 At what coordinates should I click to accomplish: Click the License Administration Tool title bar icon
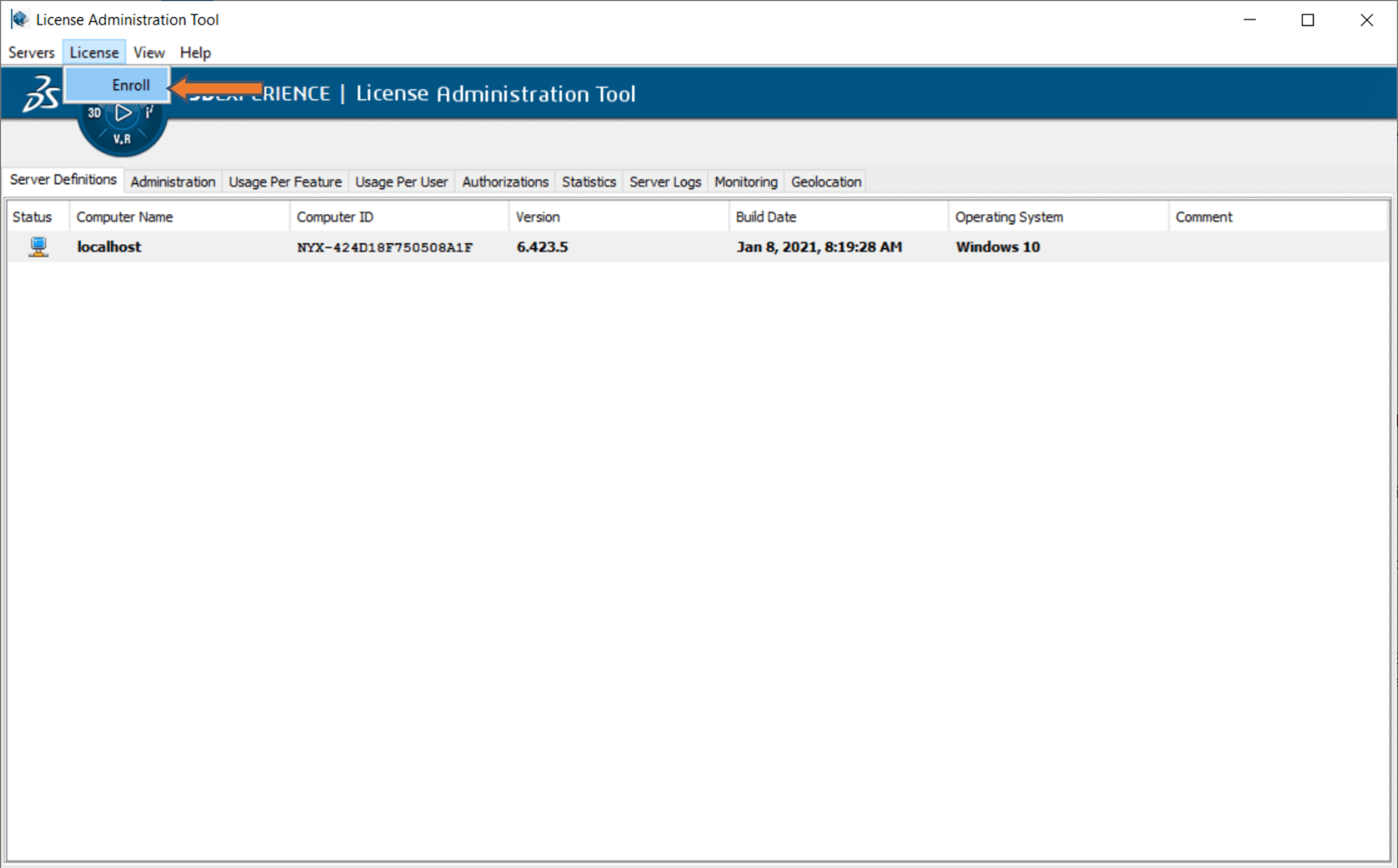(19, 19)
